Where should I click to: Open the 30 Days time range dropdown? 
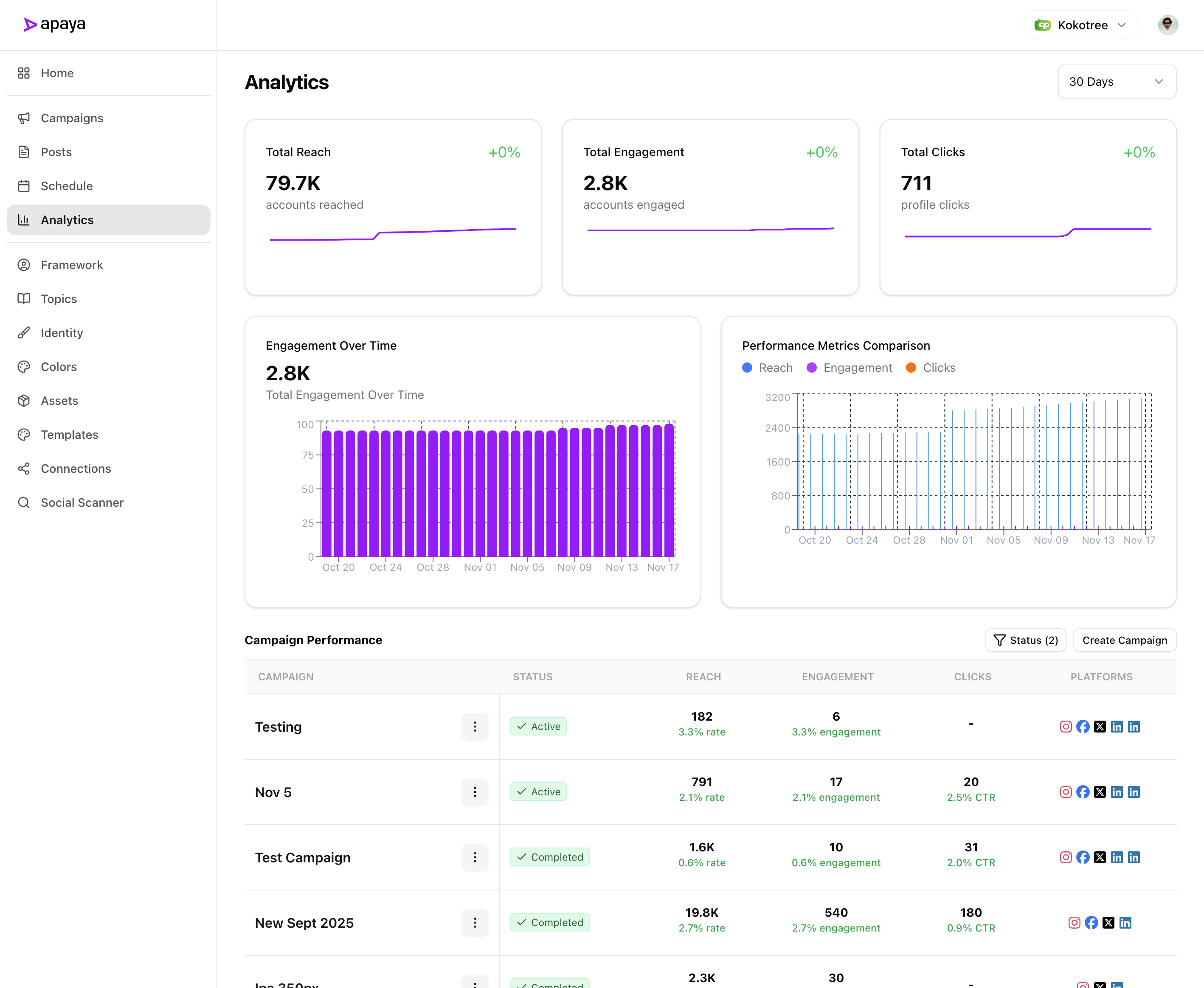tap(1117, 81)
